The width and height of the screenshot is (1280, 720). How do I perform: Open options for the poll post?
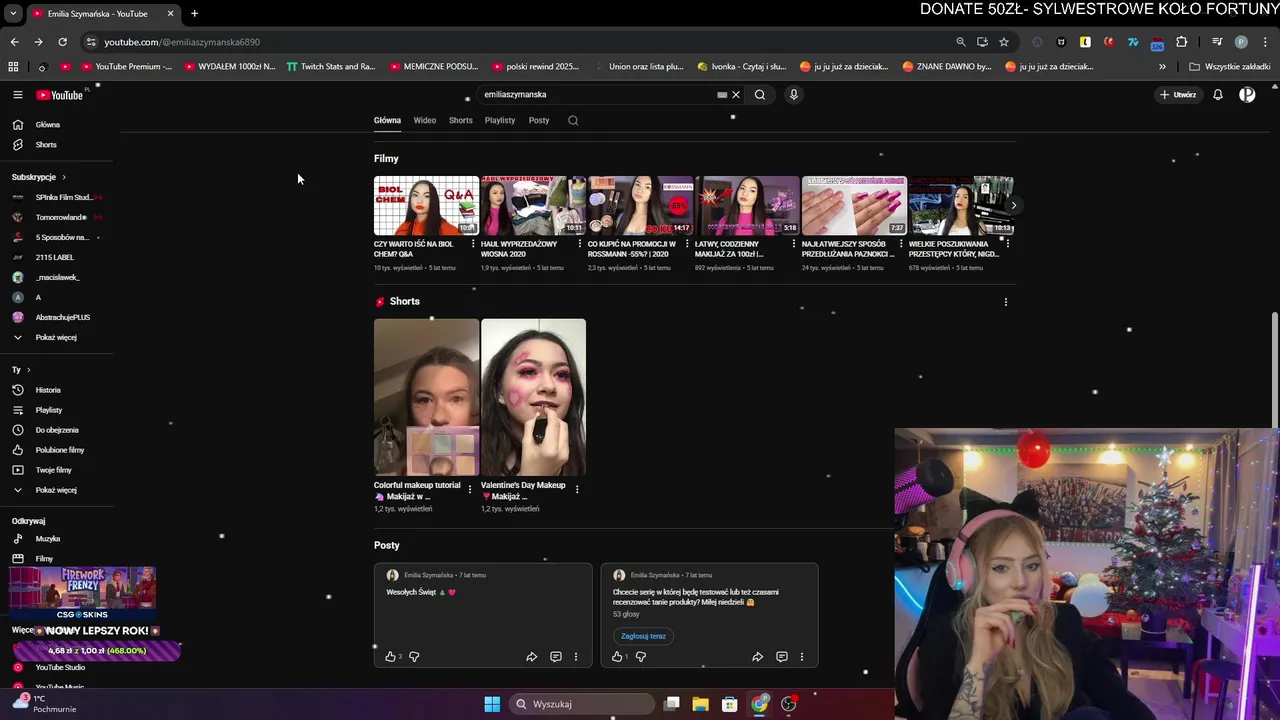click(801, 657)
